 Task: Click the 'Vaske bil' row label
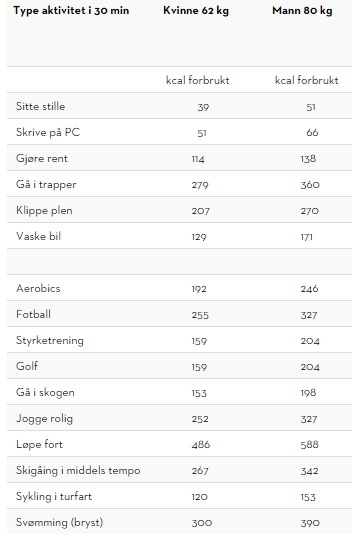[38, 236]
